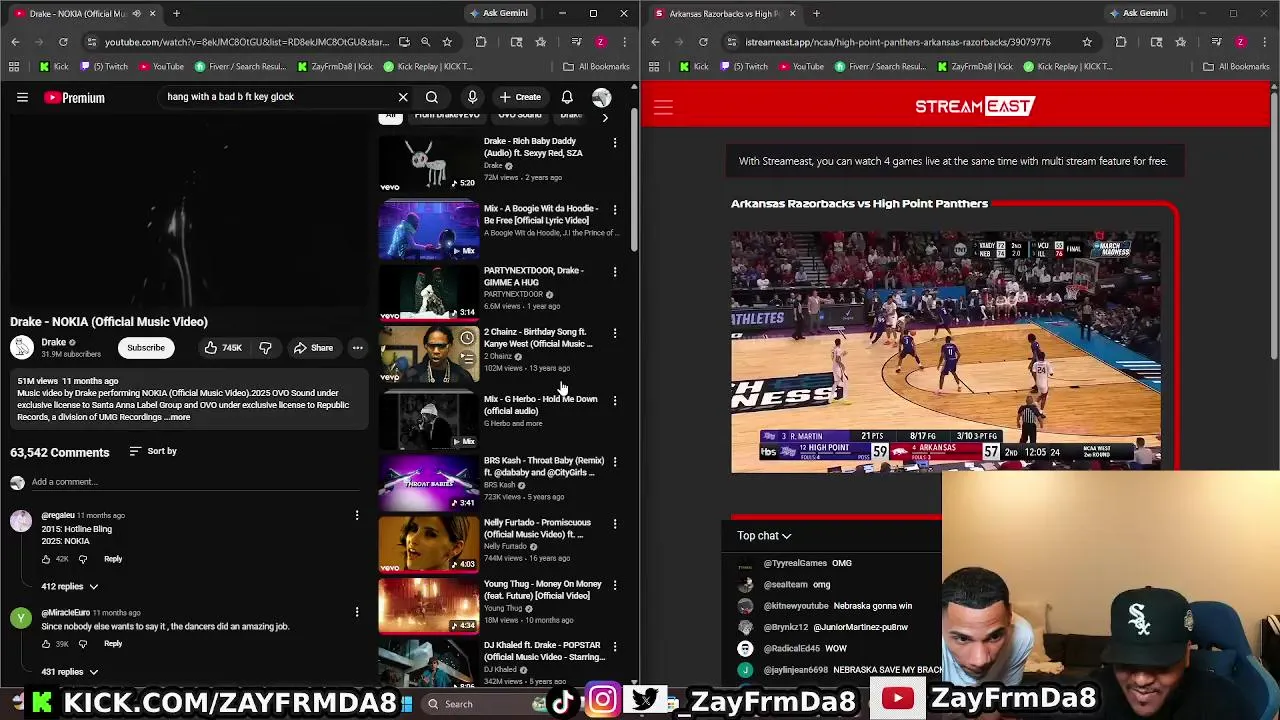
Task: Open Young Thug Money On Money thumbnail
Action: tap(429, 605)
